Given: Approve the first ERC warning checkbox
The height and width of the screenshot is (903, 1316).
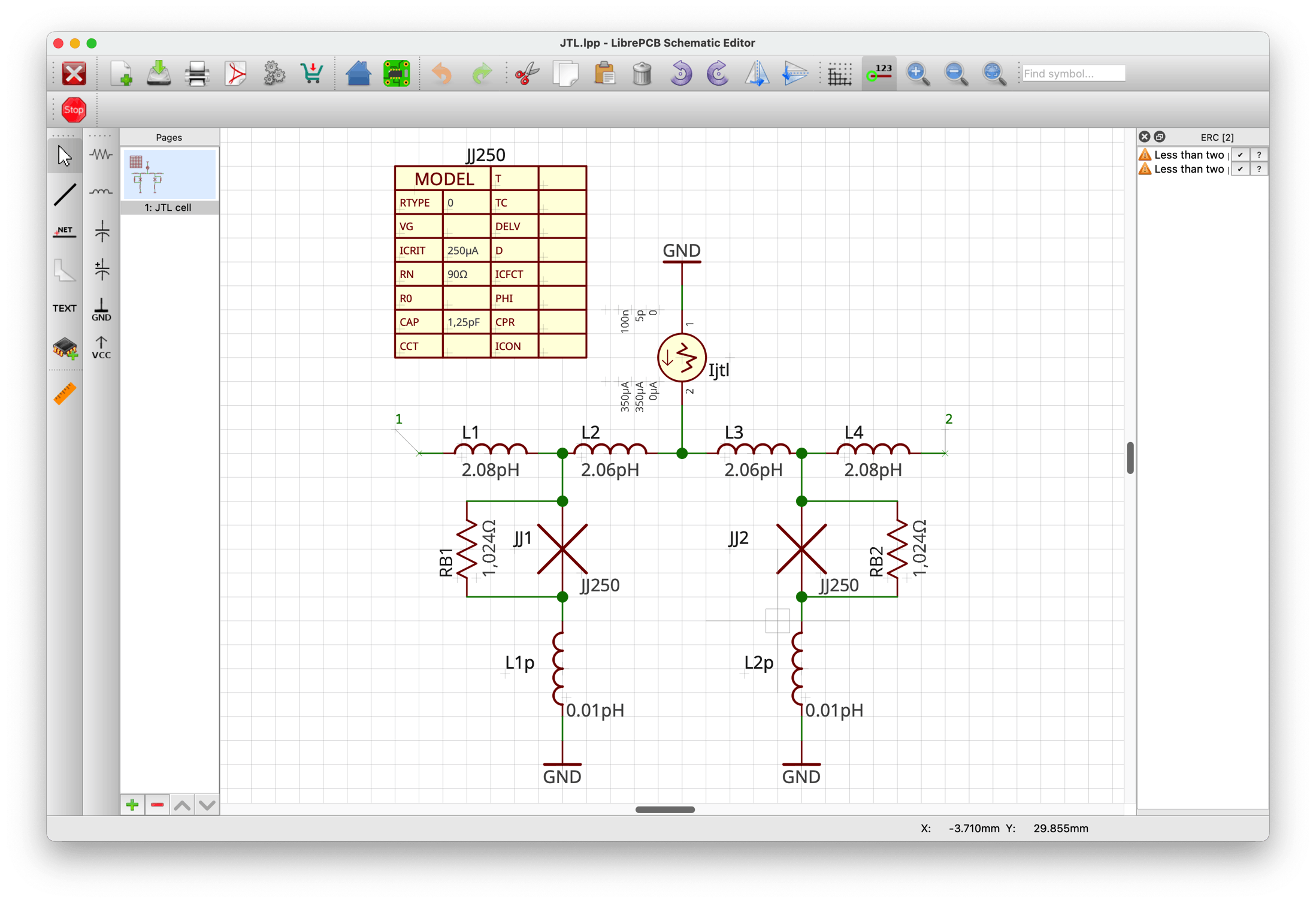Looking at the screenshot, I should [x=1240, y=155].
